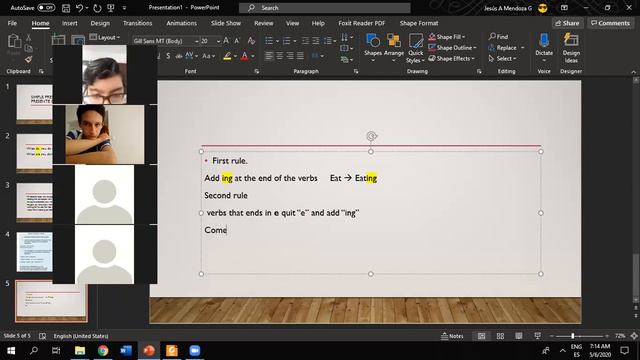Open the Shapes gallery
Viewport: 640px width, 360px height.
point(373,48)
